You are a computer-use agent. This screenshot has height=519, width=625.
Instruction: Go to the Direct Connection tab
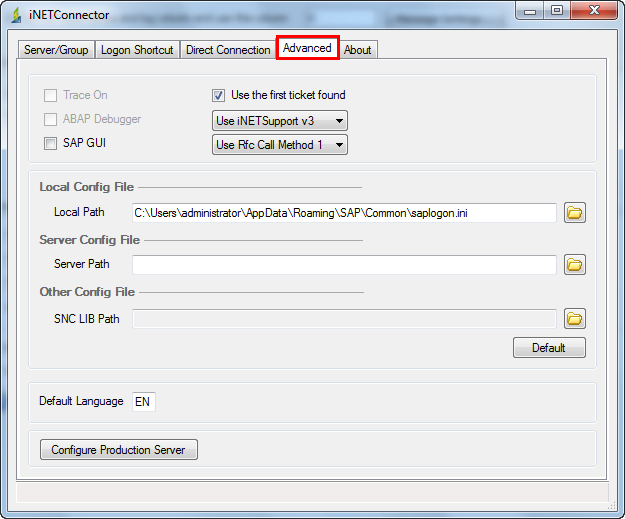point(228,50)
